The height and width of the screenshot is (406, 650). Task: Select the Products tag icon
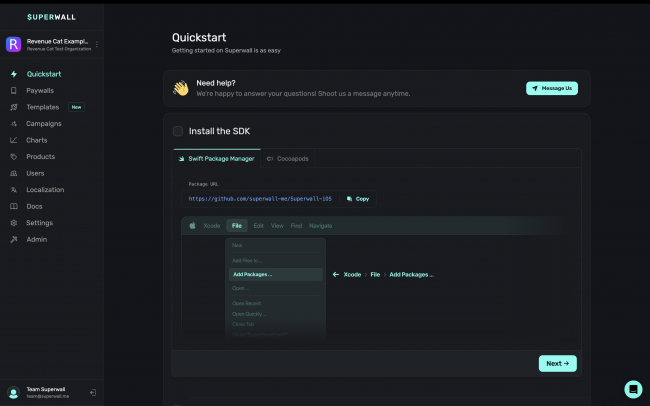point(14,157)
